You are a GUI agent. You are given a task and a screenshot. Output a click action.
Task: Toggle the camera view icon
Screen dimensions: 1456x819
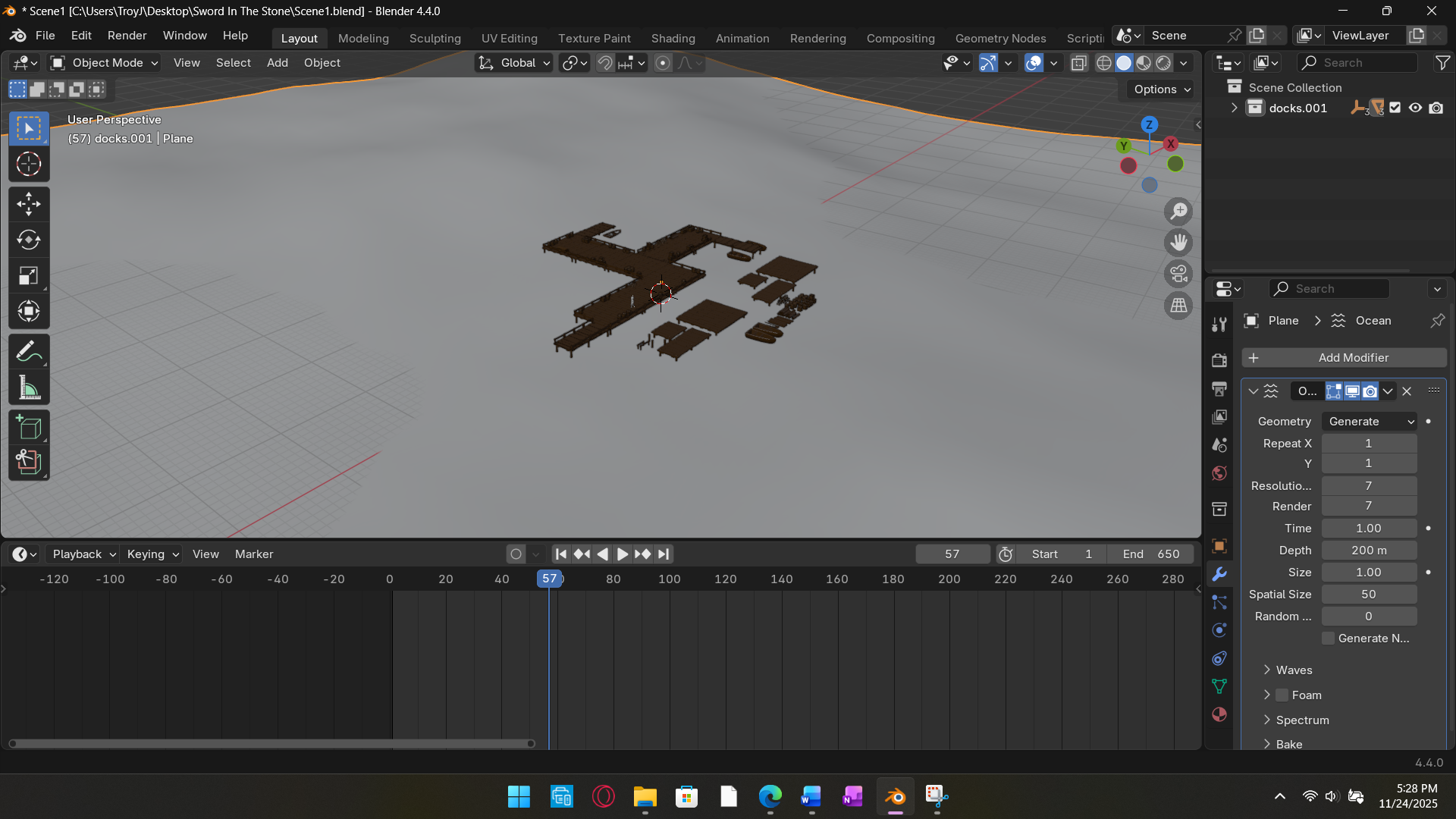[1178, 274]
